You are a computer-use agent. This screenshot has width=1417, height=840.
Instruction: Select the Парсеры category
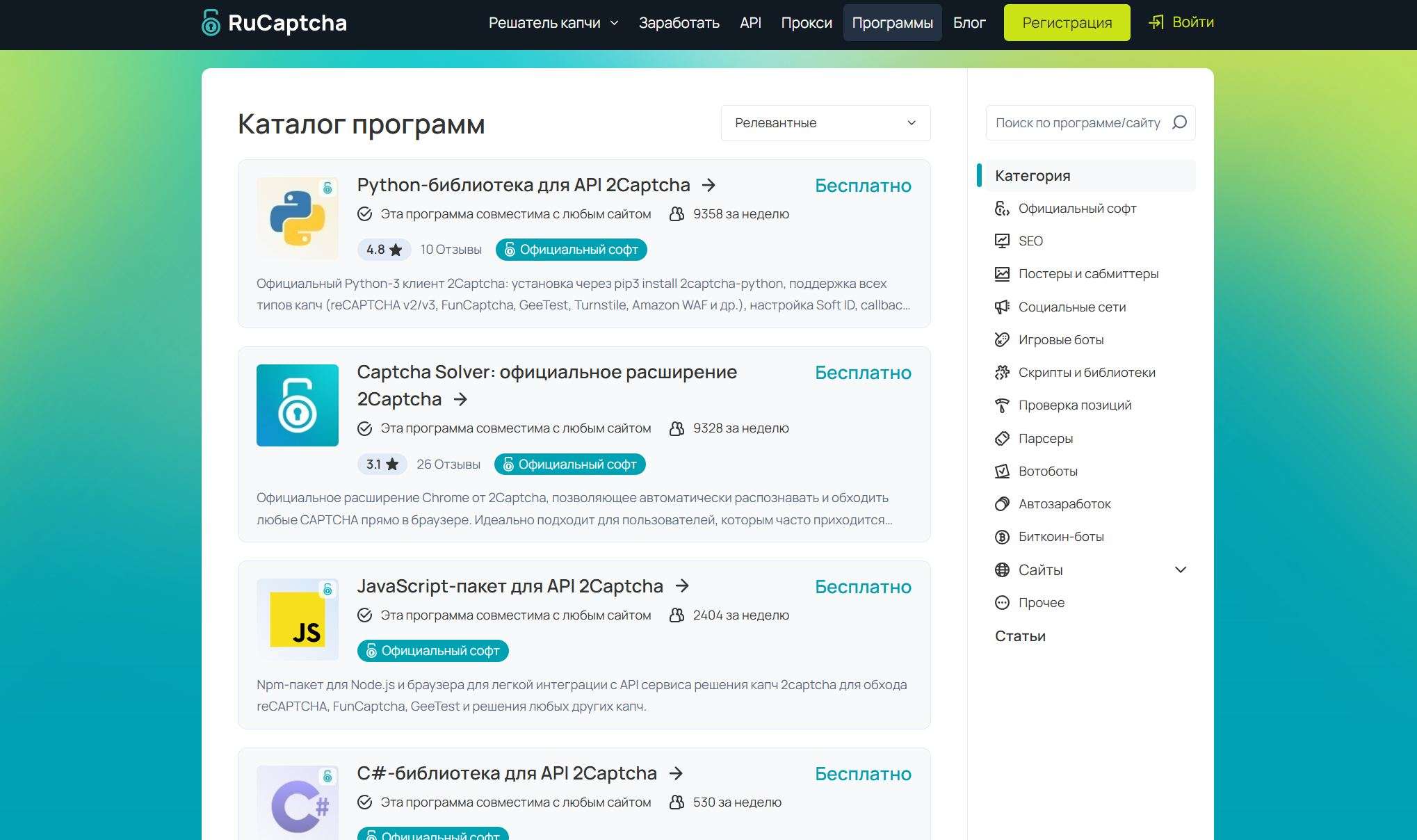tap(1045, 439)
